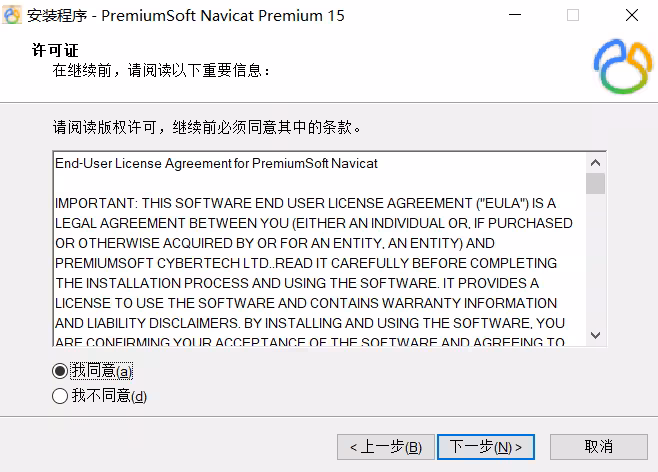Click the Navicat logo in header

(623, 66)
